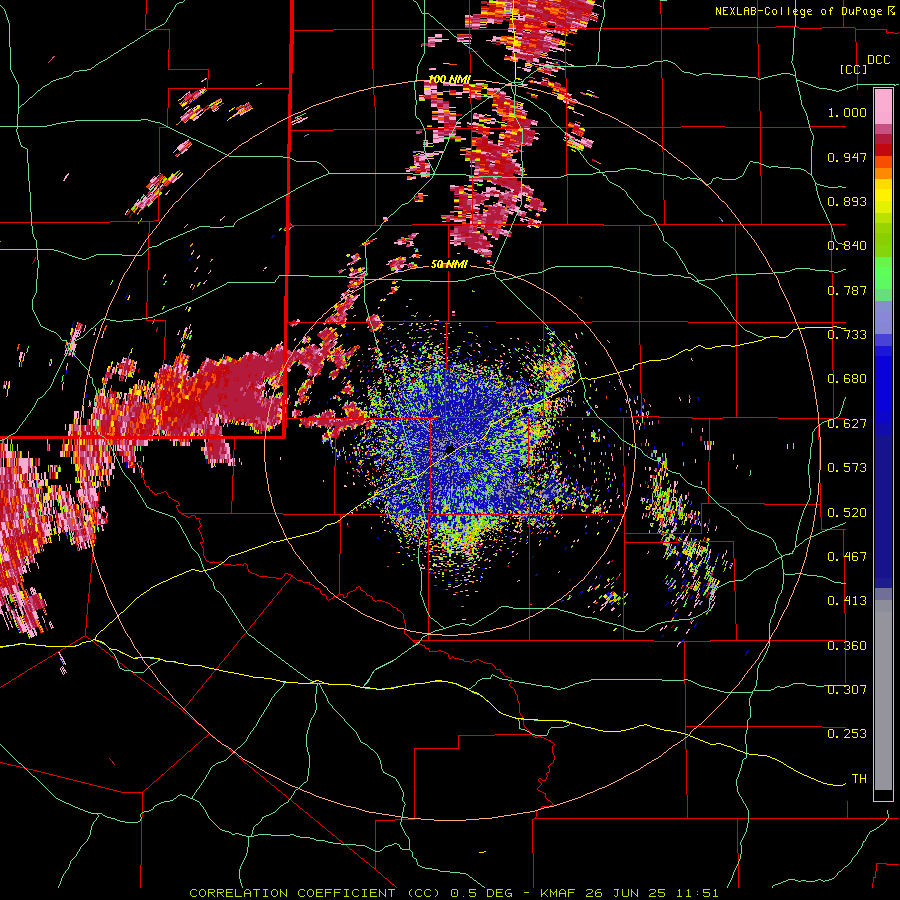Select the 0.680 scale value
The width and height of the screenshot is (900, 900).
point(847,379)
